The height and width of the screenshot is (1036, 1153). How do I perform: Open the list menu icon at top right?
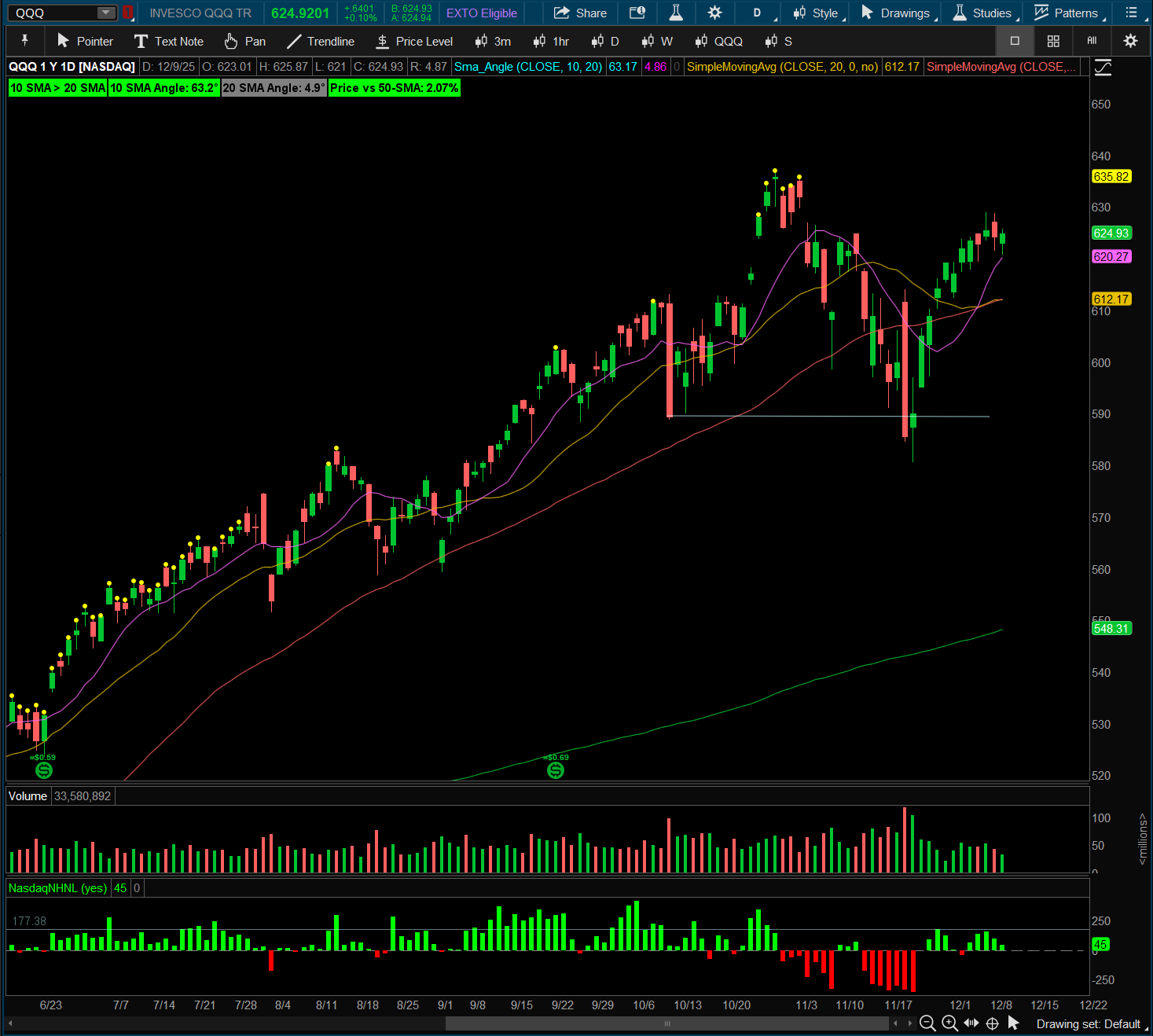(x=1131, y=13)
